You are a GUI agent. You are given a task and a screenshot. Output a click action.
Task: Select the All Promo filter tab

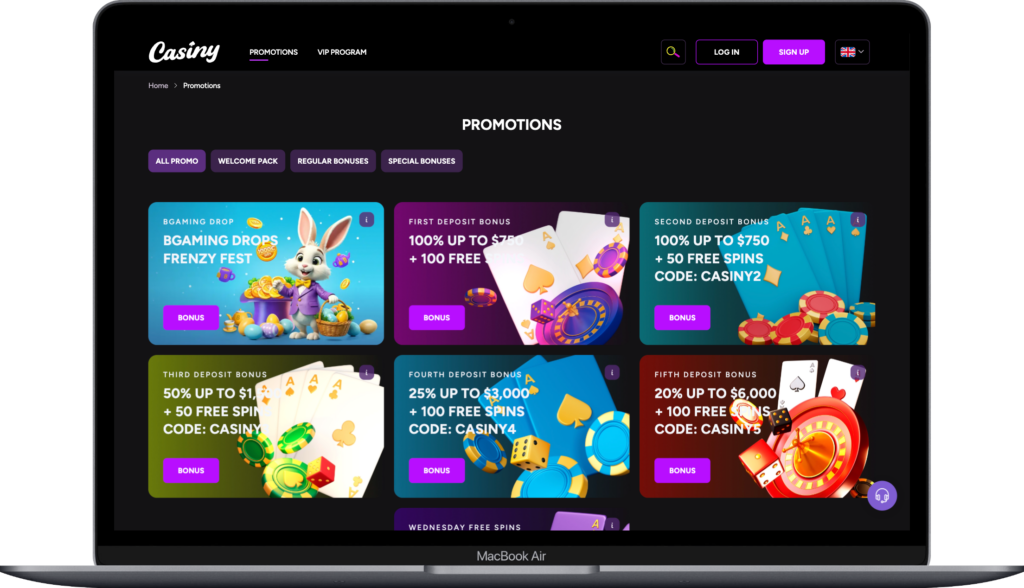pyautogui.click(x=176, y=161)
